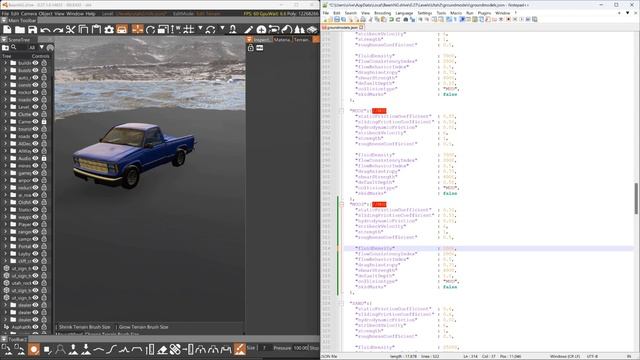Click the Paste clipboard icon

[x=96, y=30]
